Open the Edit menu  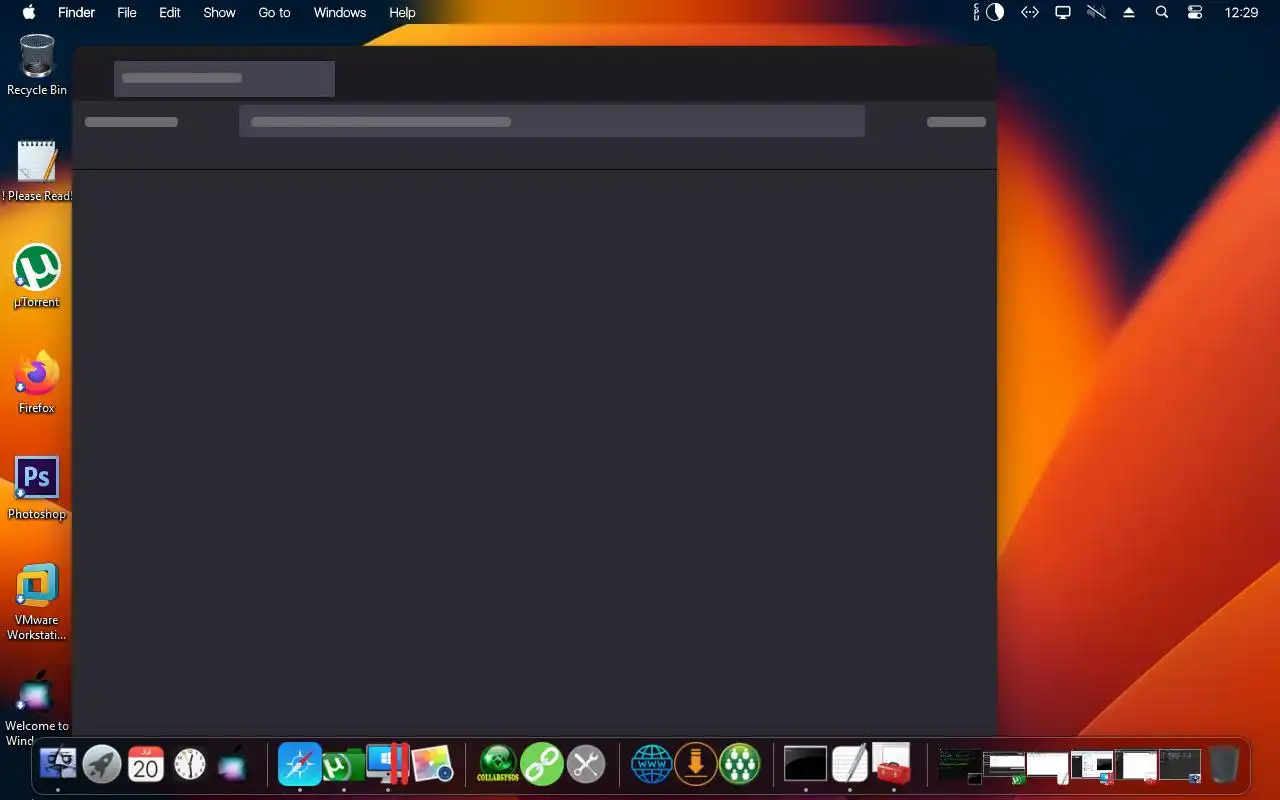170,12
